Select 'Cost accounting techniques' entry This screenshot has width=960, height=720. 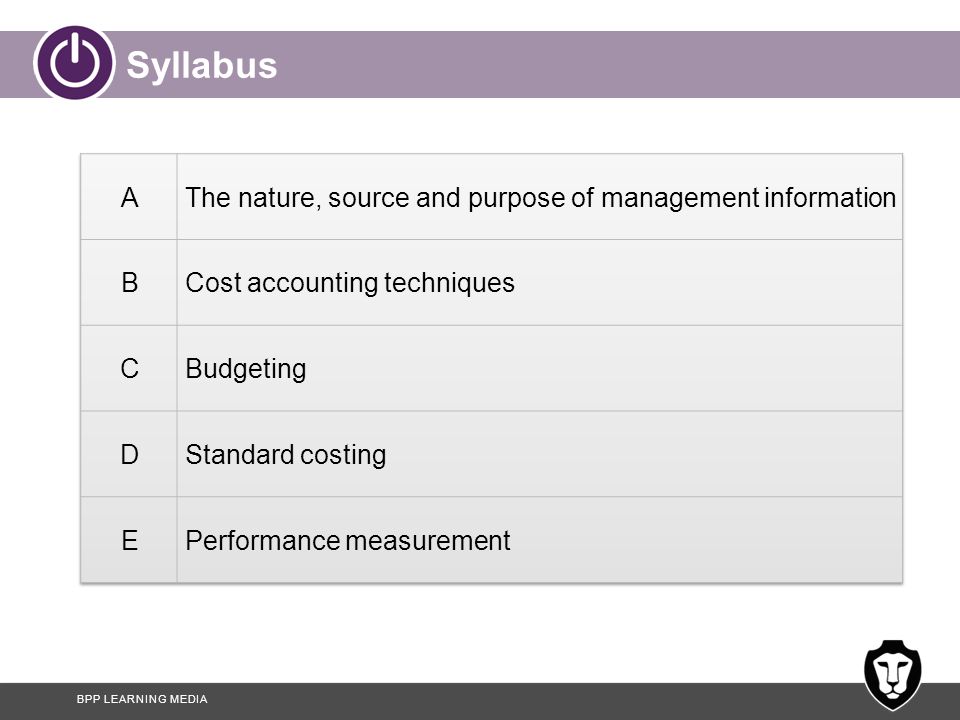[350, 283]
